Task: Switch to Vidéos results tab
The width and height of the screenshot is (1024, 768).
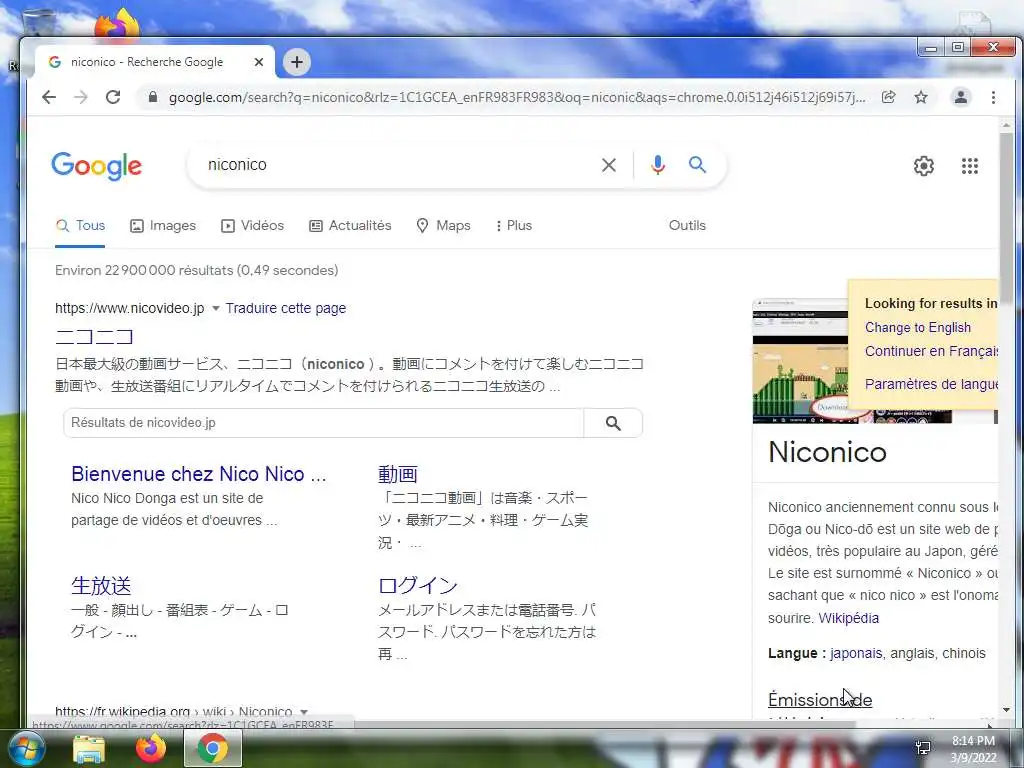Action: click(252, 225)
